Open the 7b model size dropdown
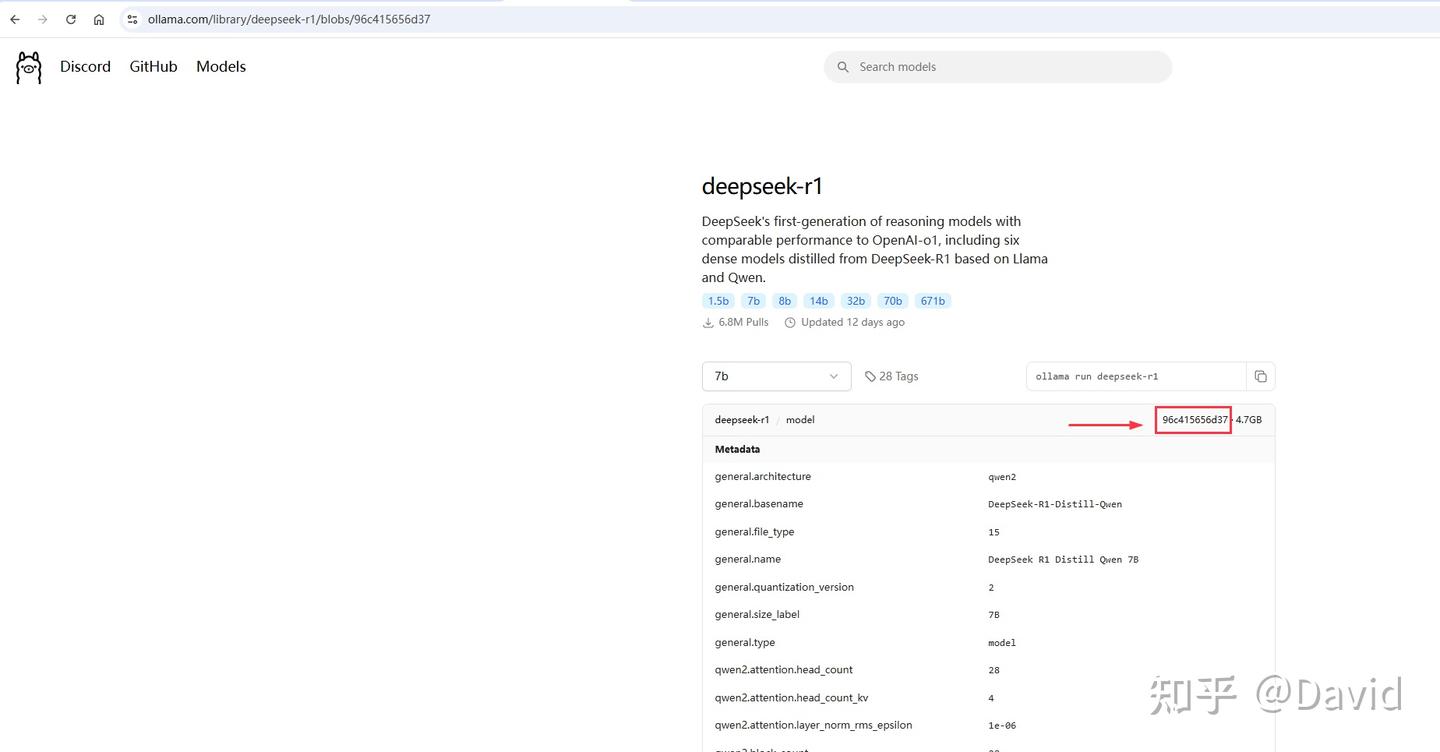The width and height of the screenshot is (1440, 752). pyautogui.click(x=776, y=376)
